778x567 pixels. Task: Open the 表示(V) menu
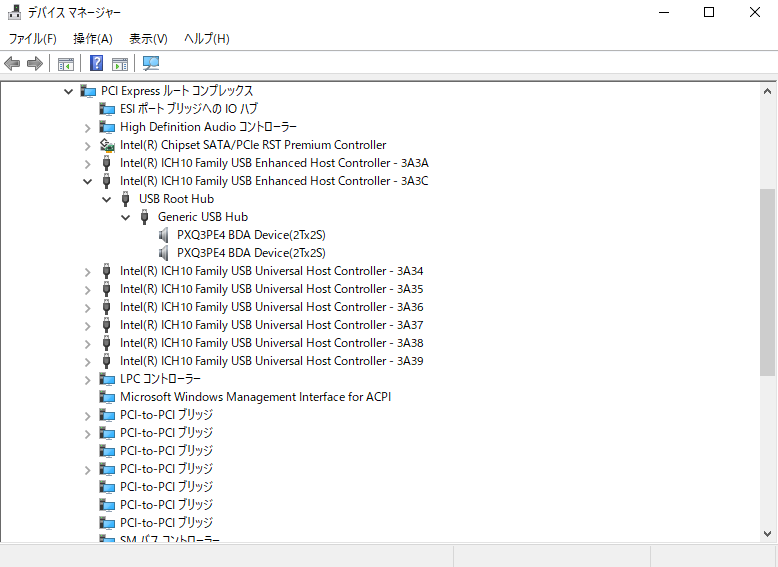tap(148, 39)
